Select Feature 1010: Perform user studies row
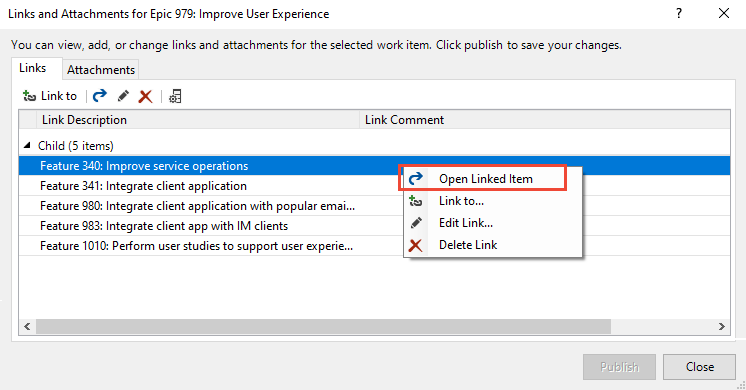The height and width of the screenshot is (390, 746). point(374,245)
